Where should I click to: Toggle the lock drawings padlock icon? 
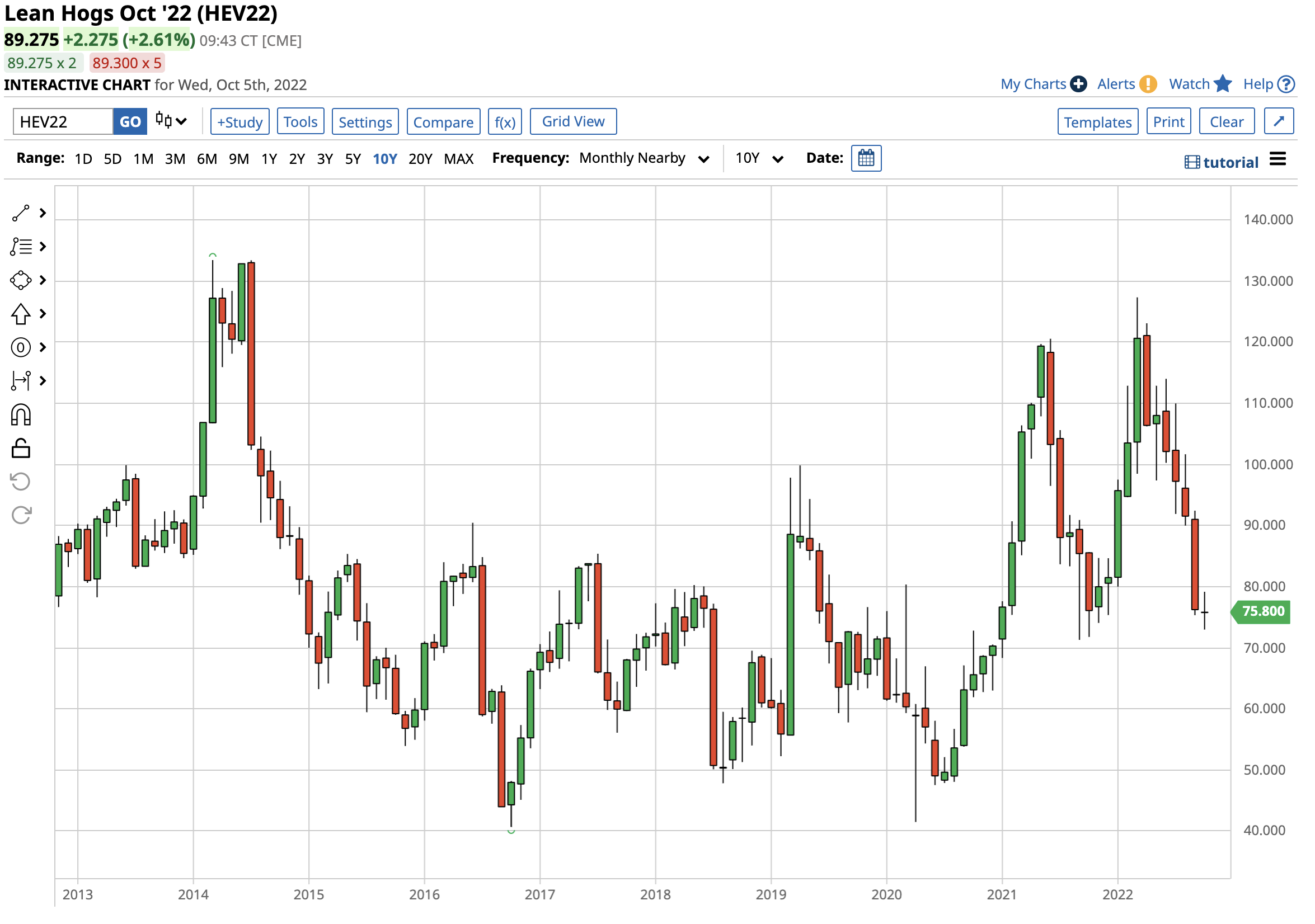pos(21,449)
